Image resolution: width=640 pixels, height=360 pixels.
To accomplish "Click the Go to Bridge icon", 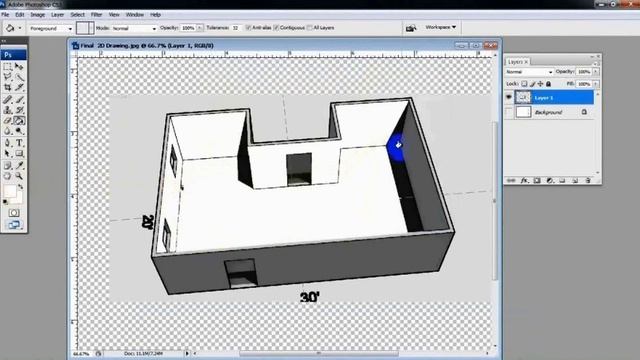I will click(x=411, y=28).
